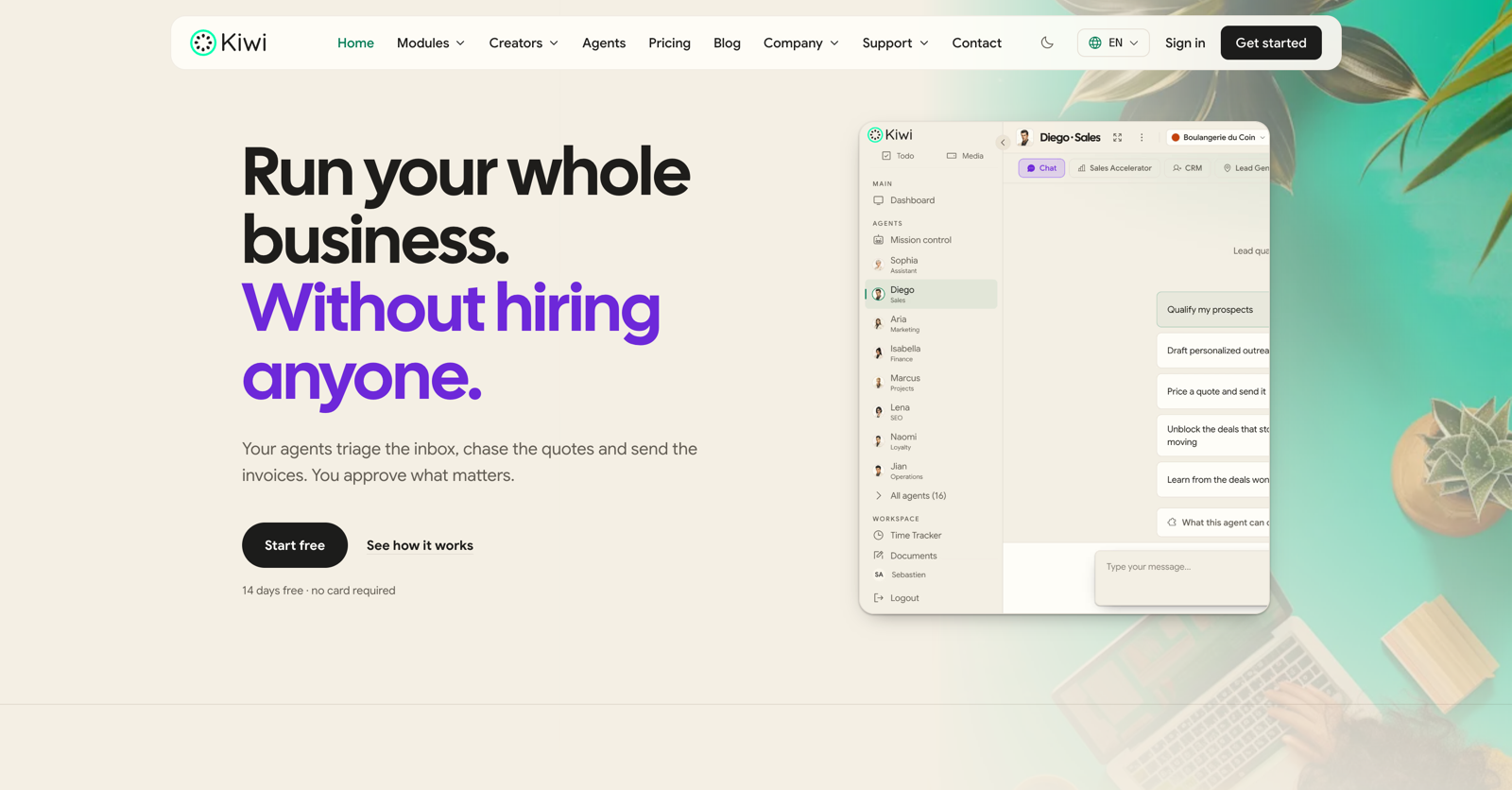Expand the Creators menu
Viewport: 1512px width, 790px height.
(x=524, y=43)
